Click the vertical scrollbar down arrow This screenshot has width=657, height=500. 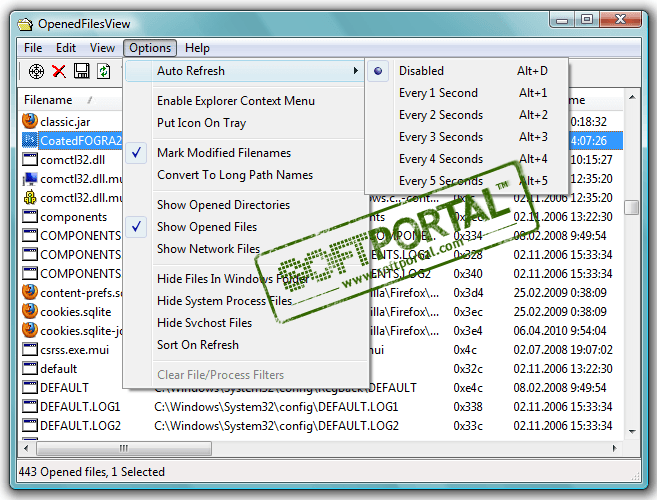(632, 431)
